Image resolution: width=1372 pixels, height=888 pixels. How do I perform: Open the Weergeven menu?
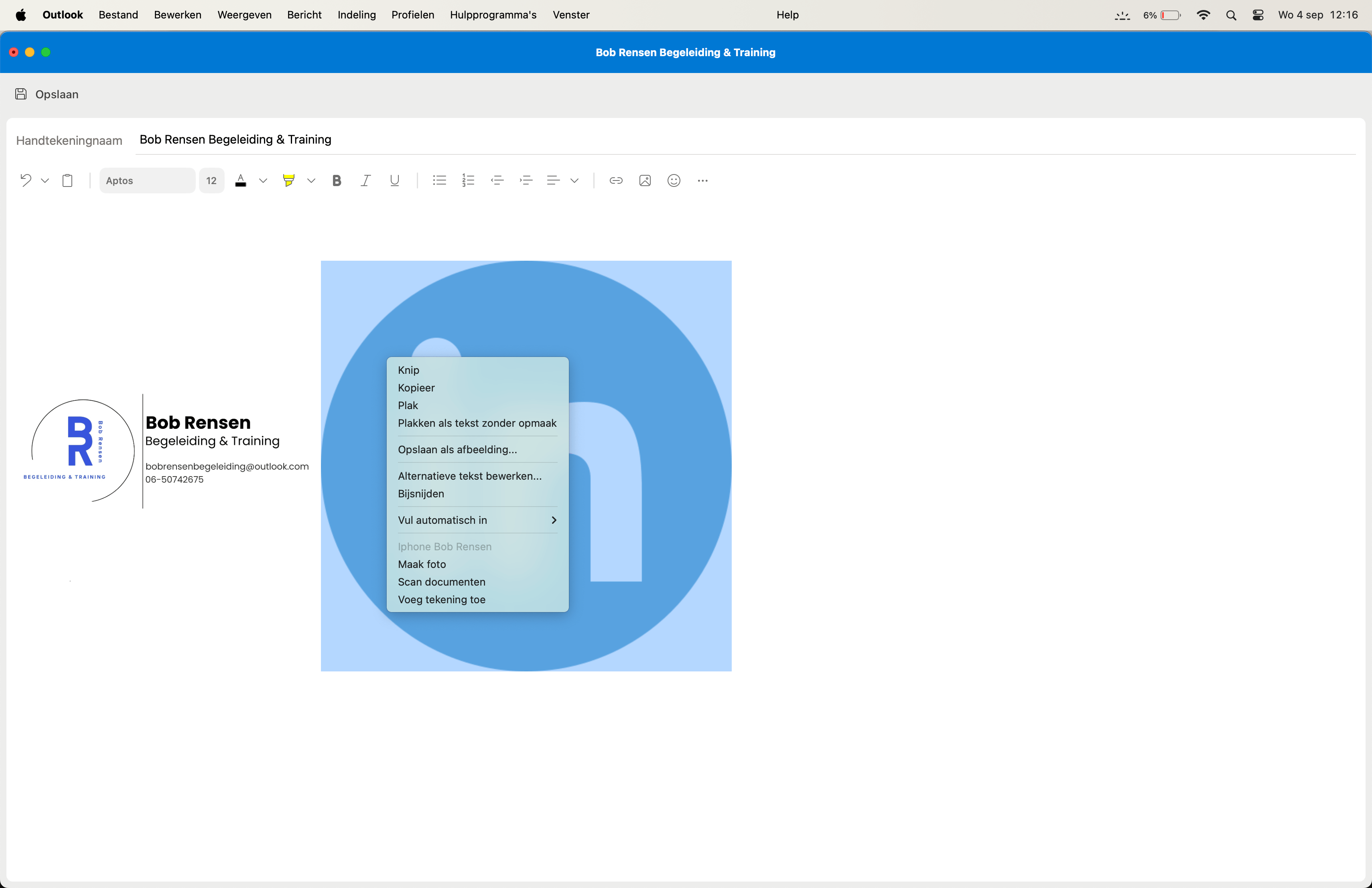click(244, 15)
